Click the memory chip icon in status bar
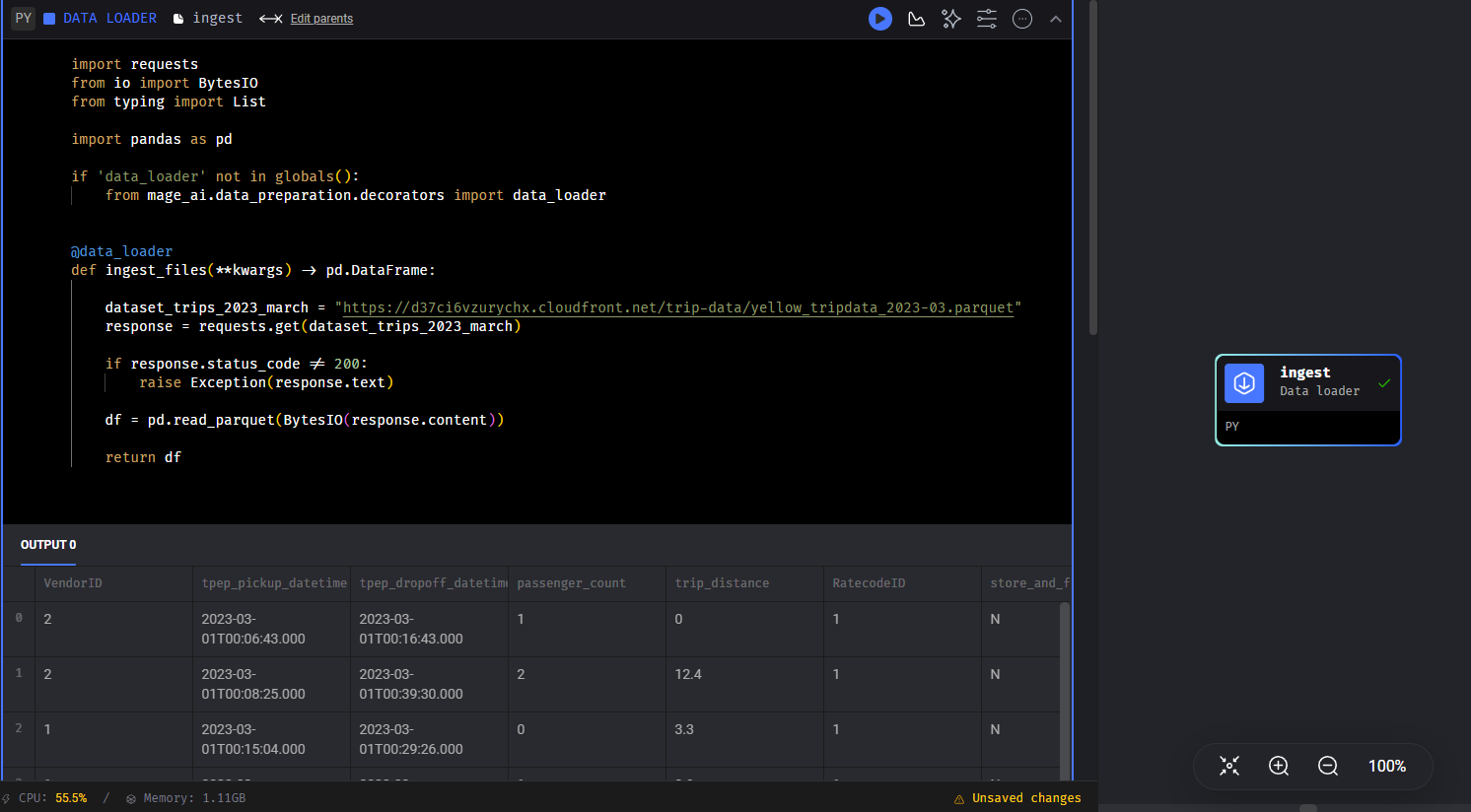The width and height of the screenshot is (1471, 812). pyautogui.click(x=131, y=799)
